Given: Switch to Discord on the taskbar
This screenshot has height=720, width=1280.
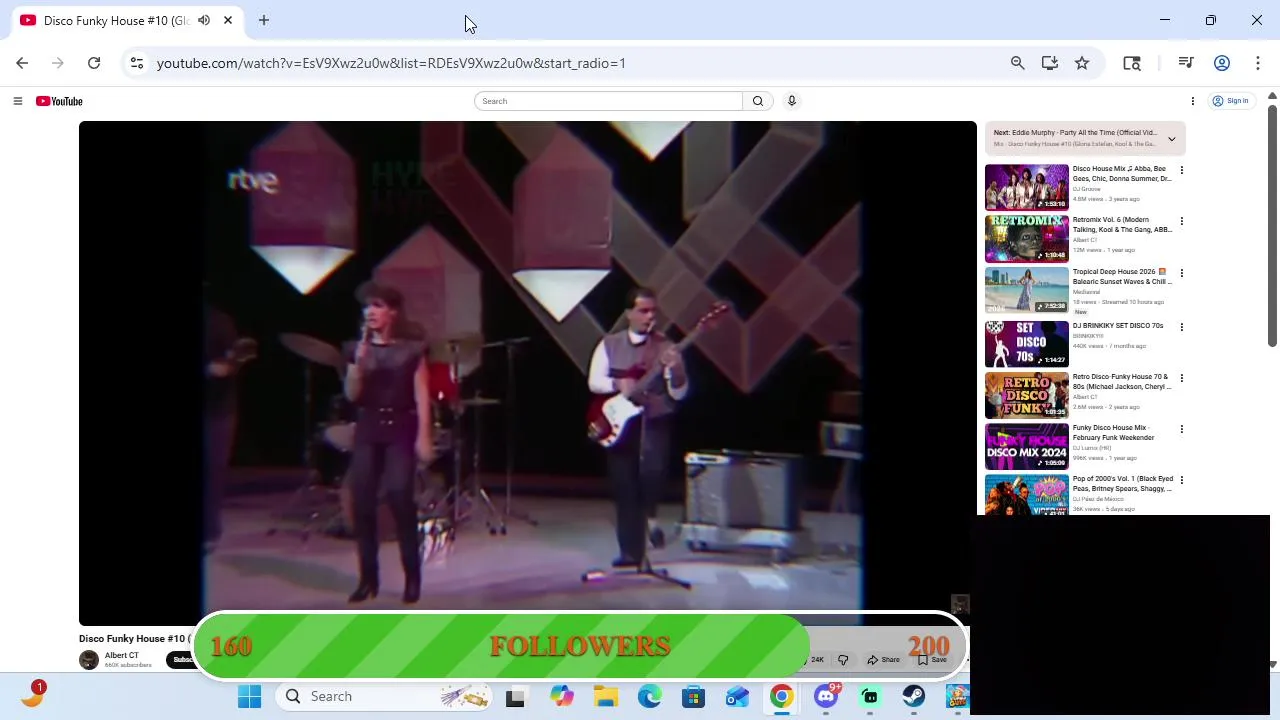Looking at the screenshot, I should click(x=826, y=696).
